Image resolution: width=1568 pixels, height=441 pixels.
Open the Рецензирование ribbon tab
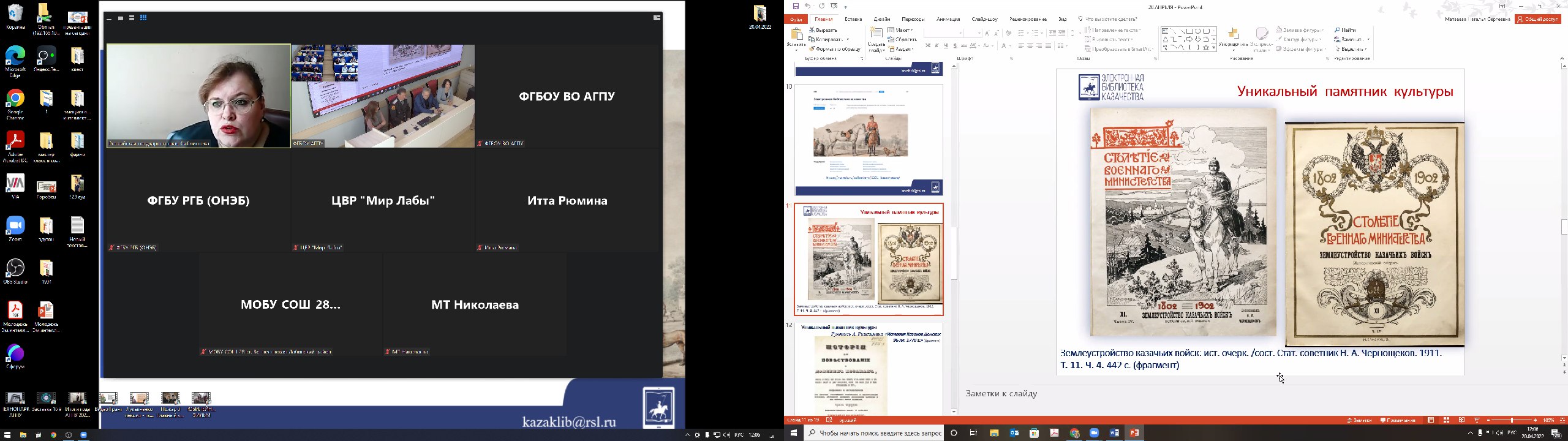coord(1028,19)
